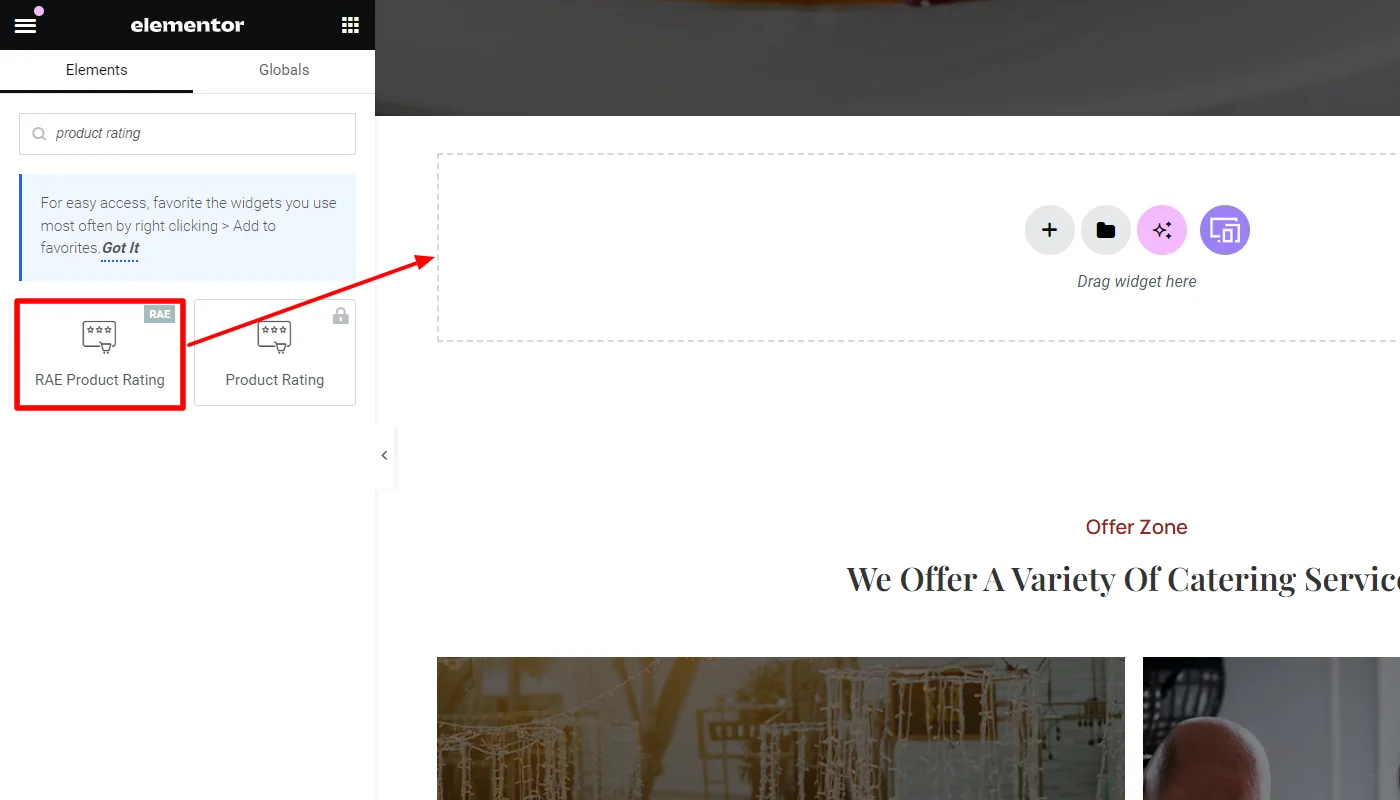1400x800 pixels.
Task: Collapse the Elementor side panel
Action: pos(384,456)
